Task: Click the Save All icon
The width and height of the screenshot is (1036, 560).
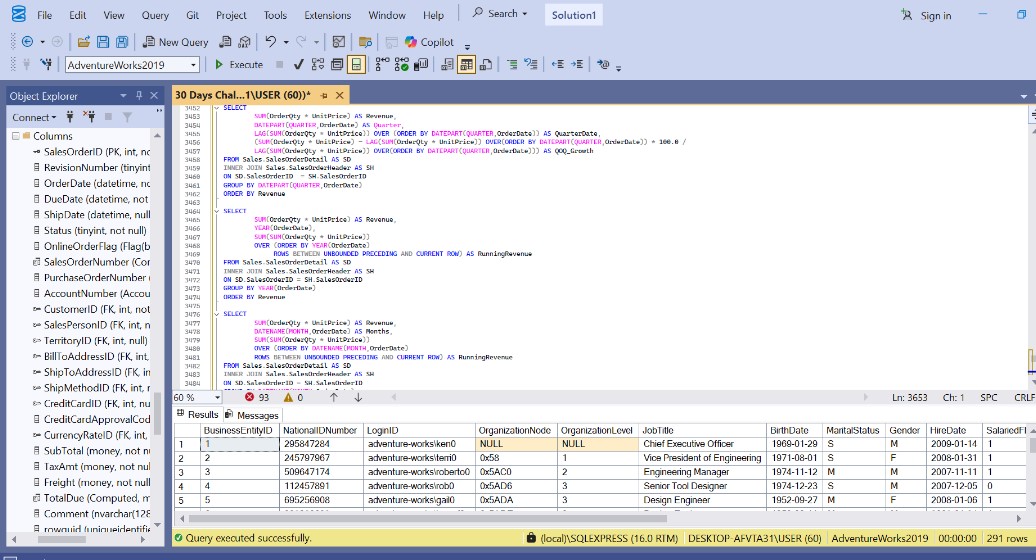Action: click(x=121, y=42)
